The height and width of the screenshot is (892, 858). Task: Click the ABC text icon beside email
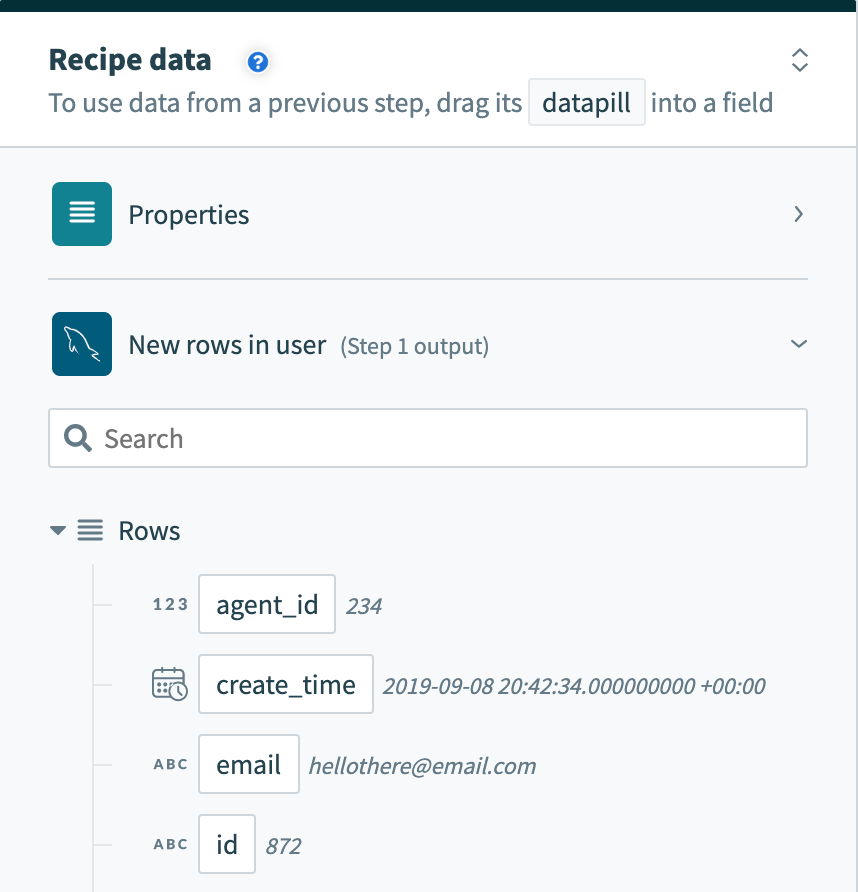[x=170, y=764]
